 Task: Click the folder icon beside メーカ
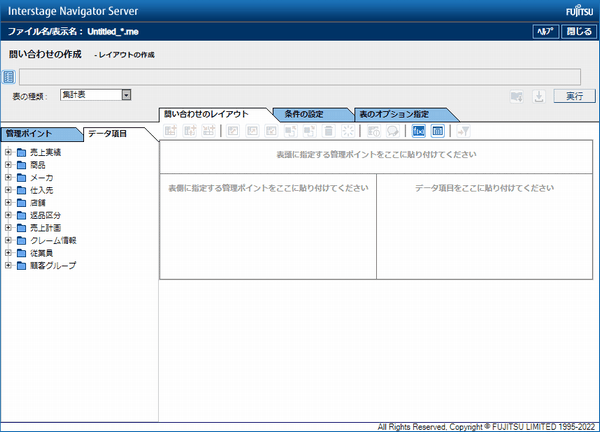[x=21, y=178]
